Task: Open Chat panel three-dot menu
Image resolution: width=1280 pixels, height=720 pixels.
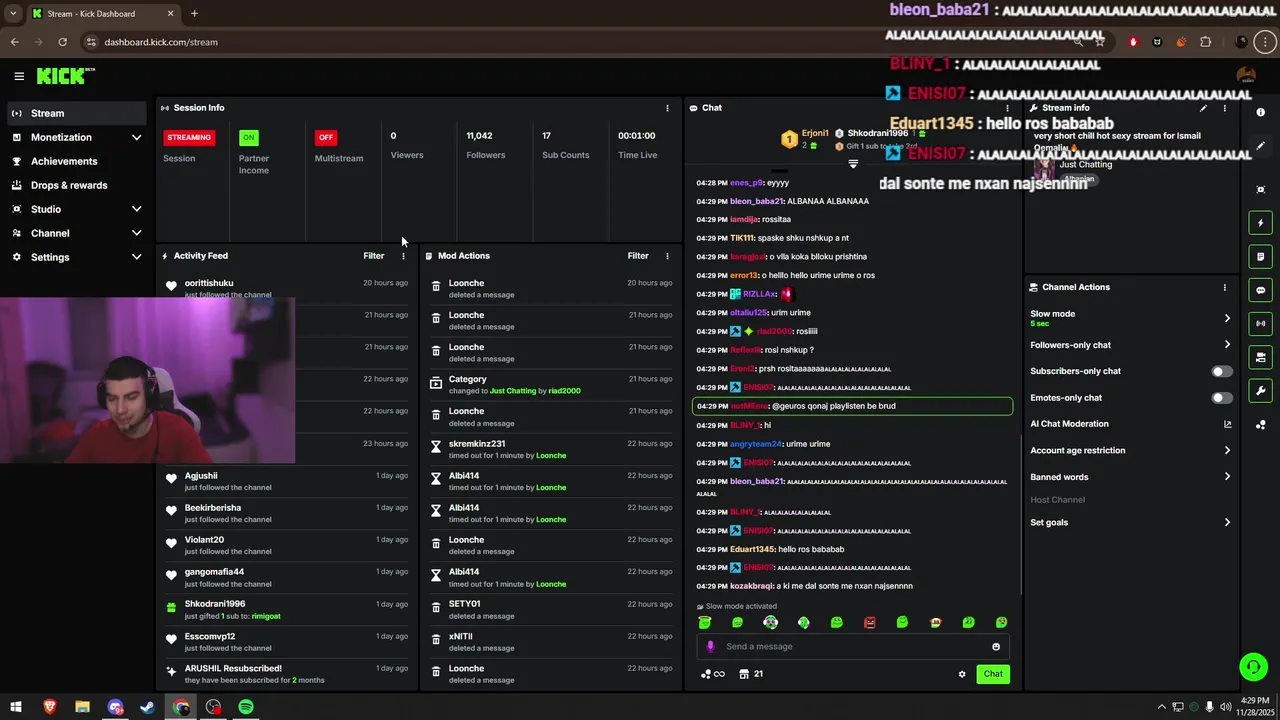Action: click(1007, 108)
